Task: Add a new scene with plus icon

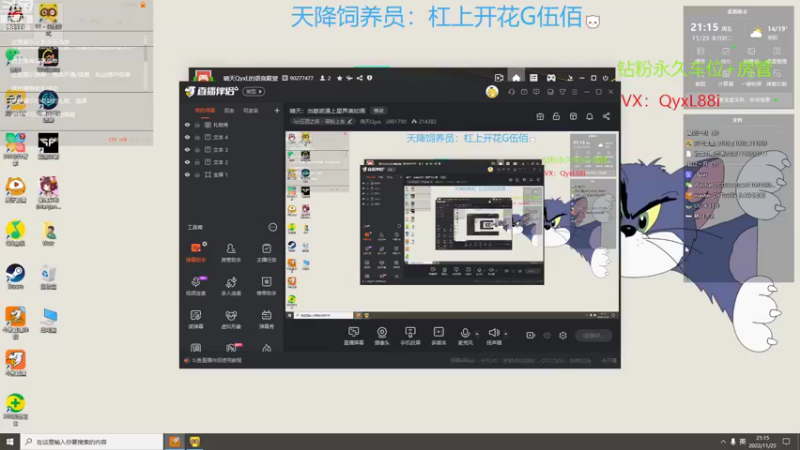Action: click(277, 110)
